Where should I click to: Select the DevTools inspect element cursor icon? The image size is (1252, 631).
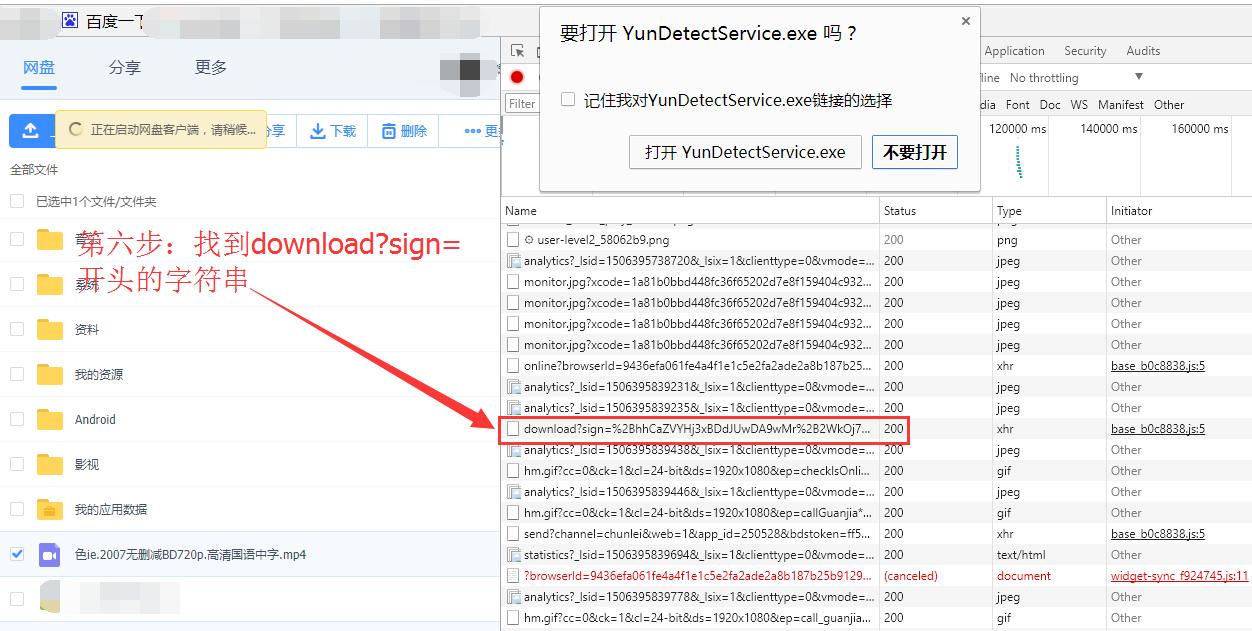(x=517, y=51)
